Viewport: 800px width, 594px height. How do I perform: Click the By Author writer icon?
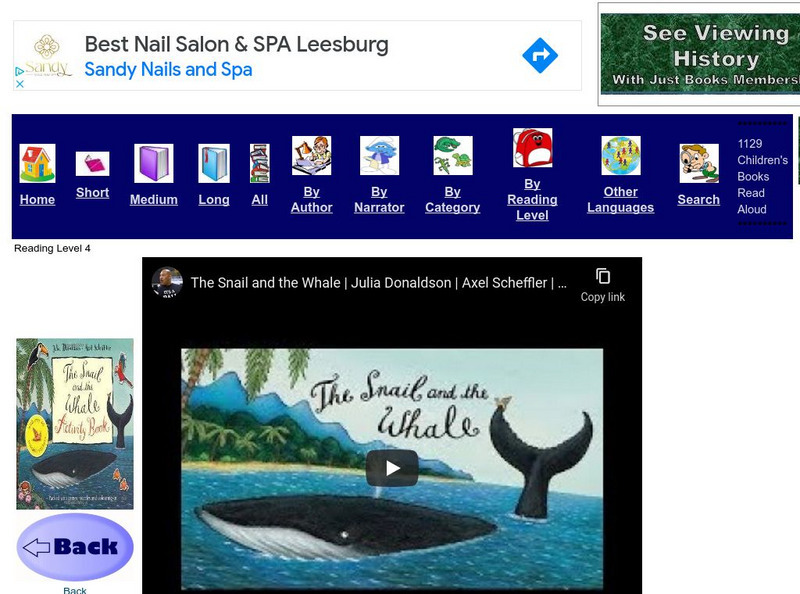coord(311,156)
